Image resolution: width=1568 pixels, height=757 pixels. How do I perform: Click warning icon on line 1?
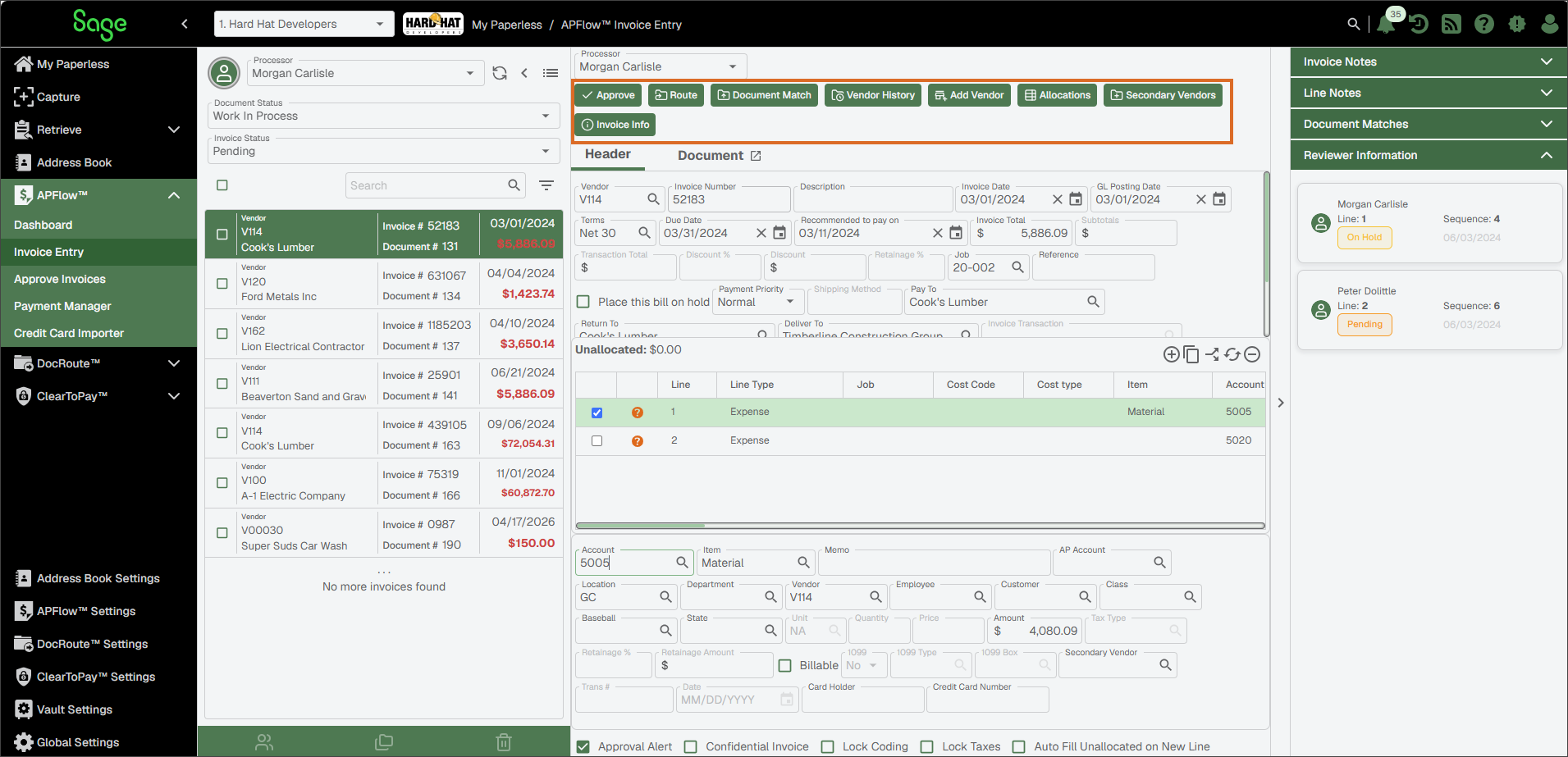[638, 413]
